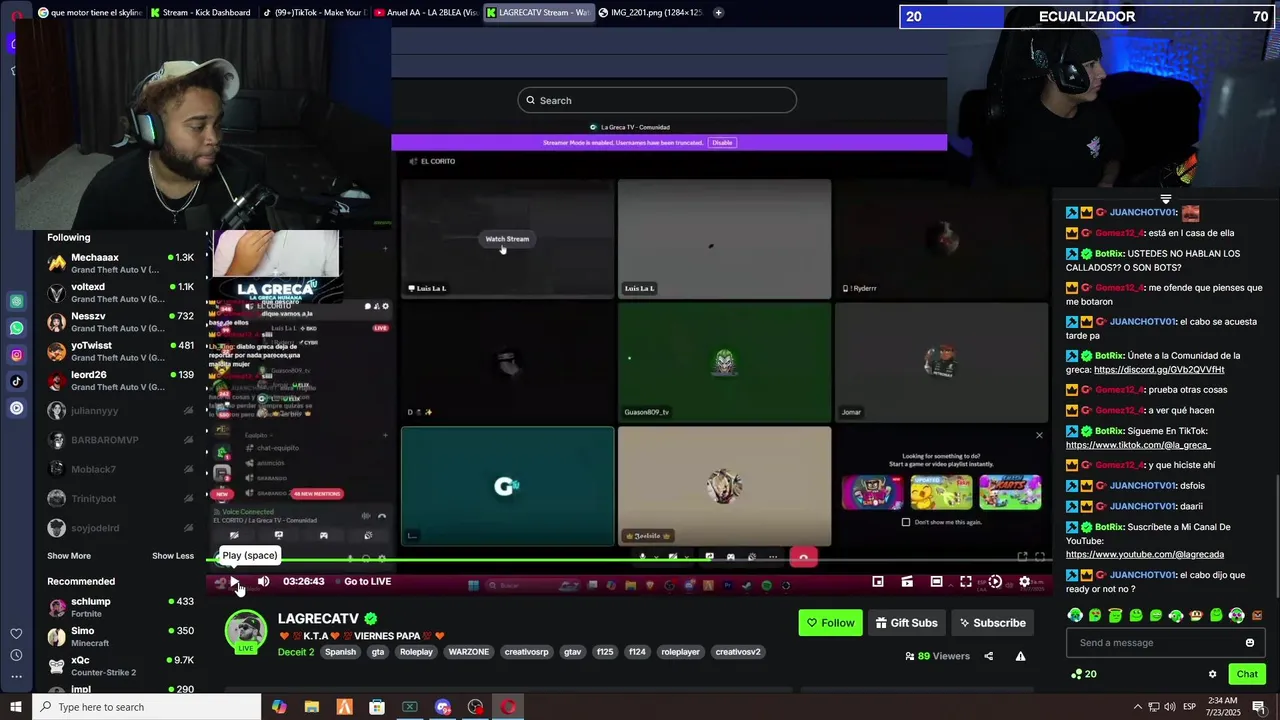Open the xQc recommended channel

coord(121,666)
